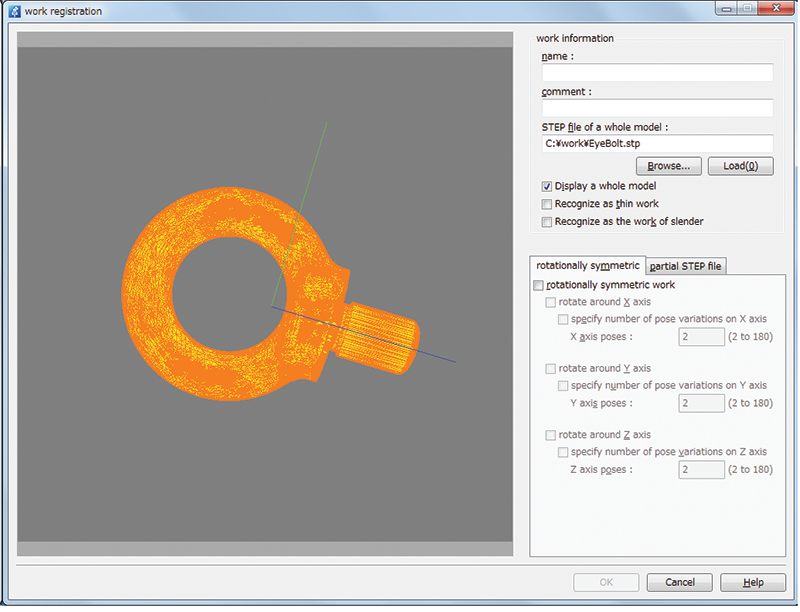
Task: Click the name input field
Action: (x=657, y=73)
